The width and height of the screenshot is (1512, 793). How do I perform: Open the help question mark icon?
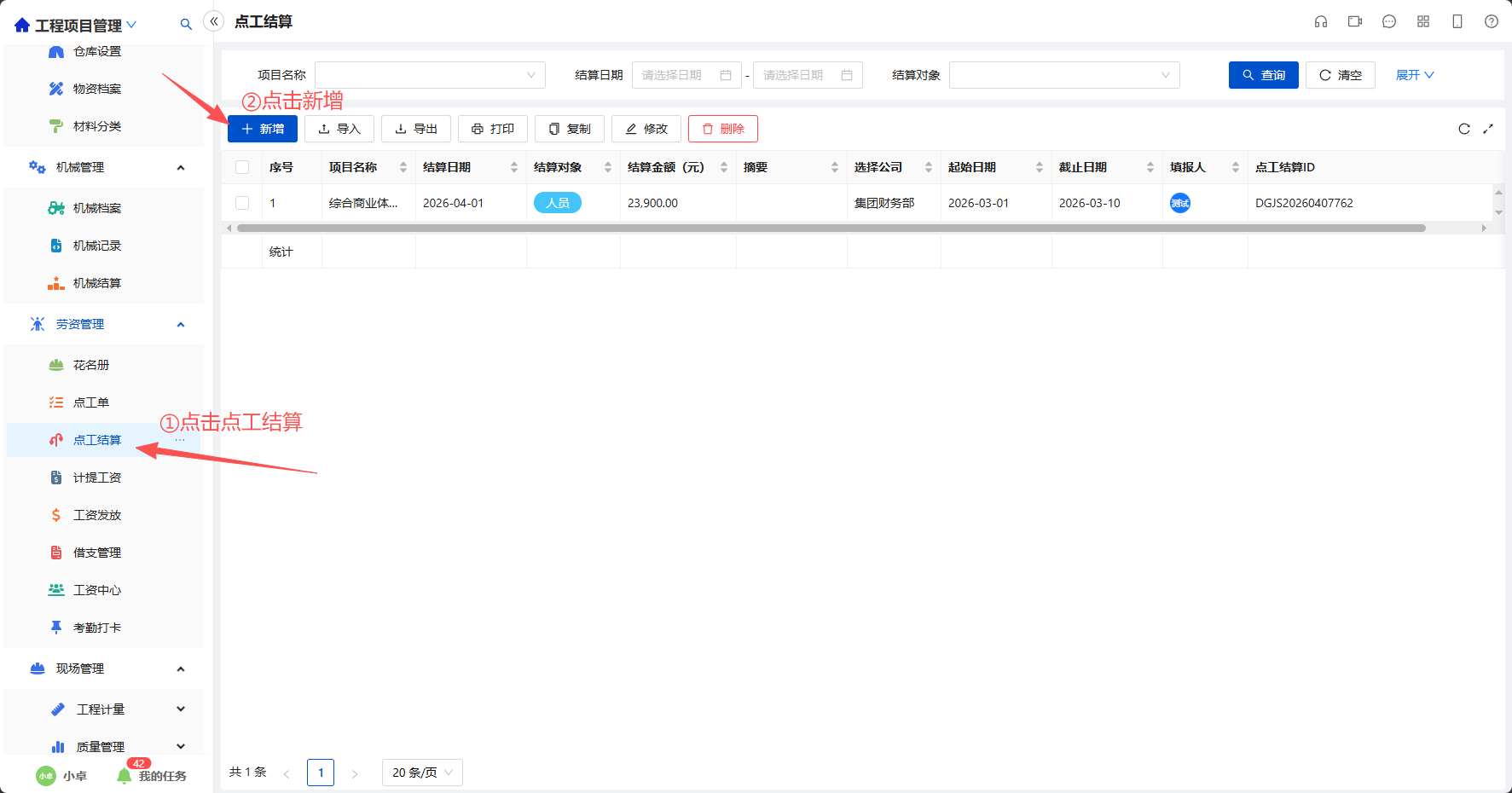(1492, 22)
